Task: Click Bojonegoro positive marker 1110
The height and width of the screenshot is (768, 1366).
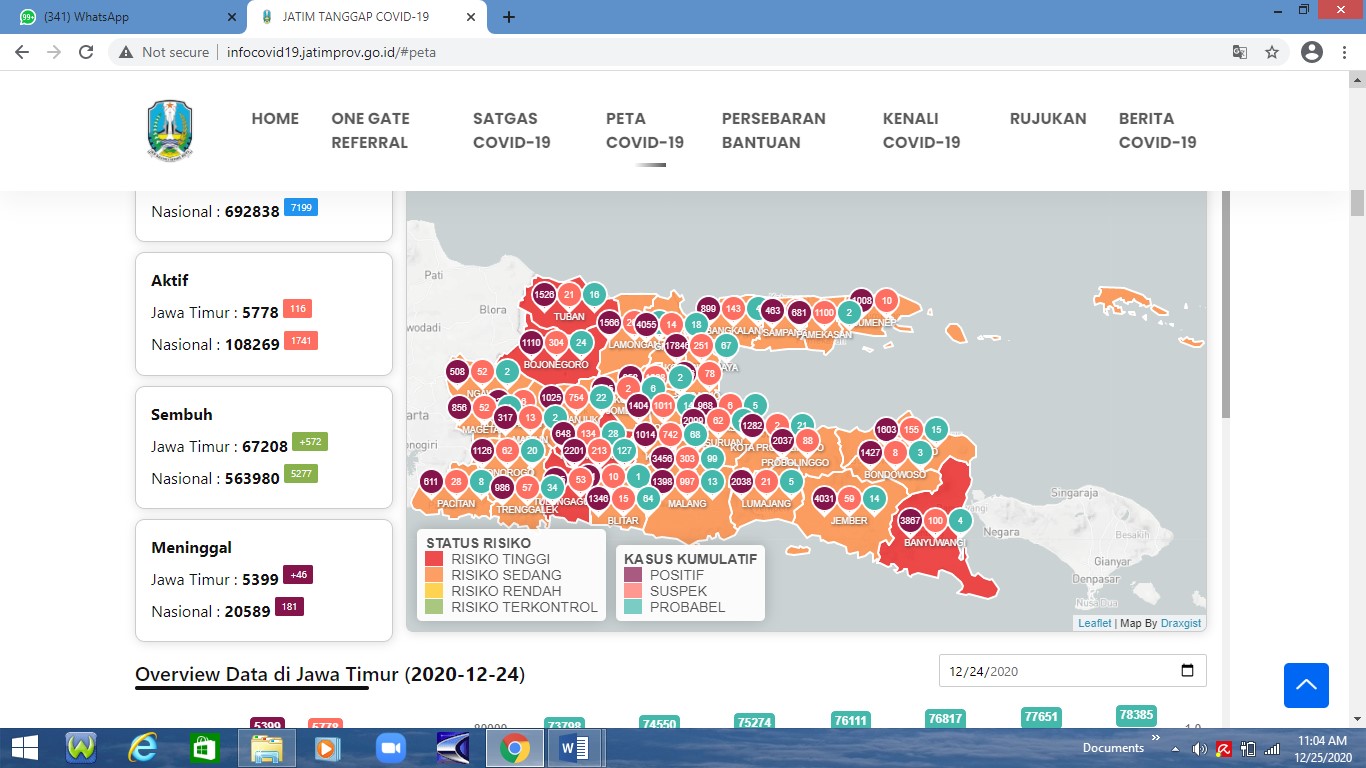Action: 531,342
